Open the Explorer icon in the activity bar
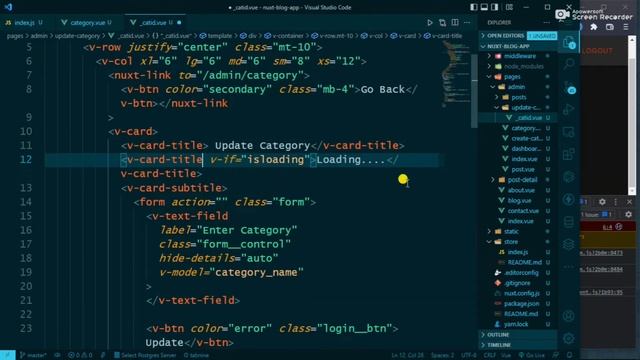 click(x=569, y=42)
